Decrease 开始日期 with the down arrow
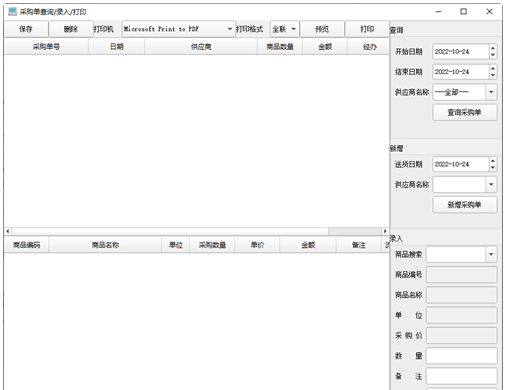 (x=493, y=55)
